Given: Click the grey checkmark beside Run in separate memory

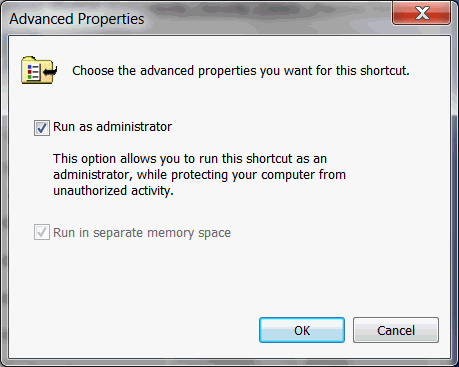Looking at the screenshot, I should [x=42, y=232].
